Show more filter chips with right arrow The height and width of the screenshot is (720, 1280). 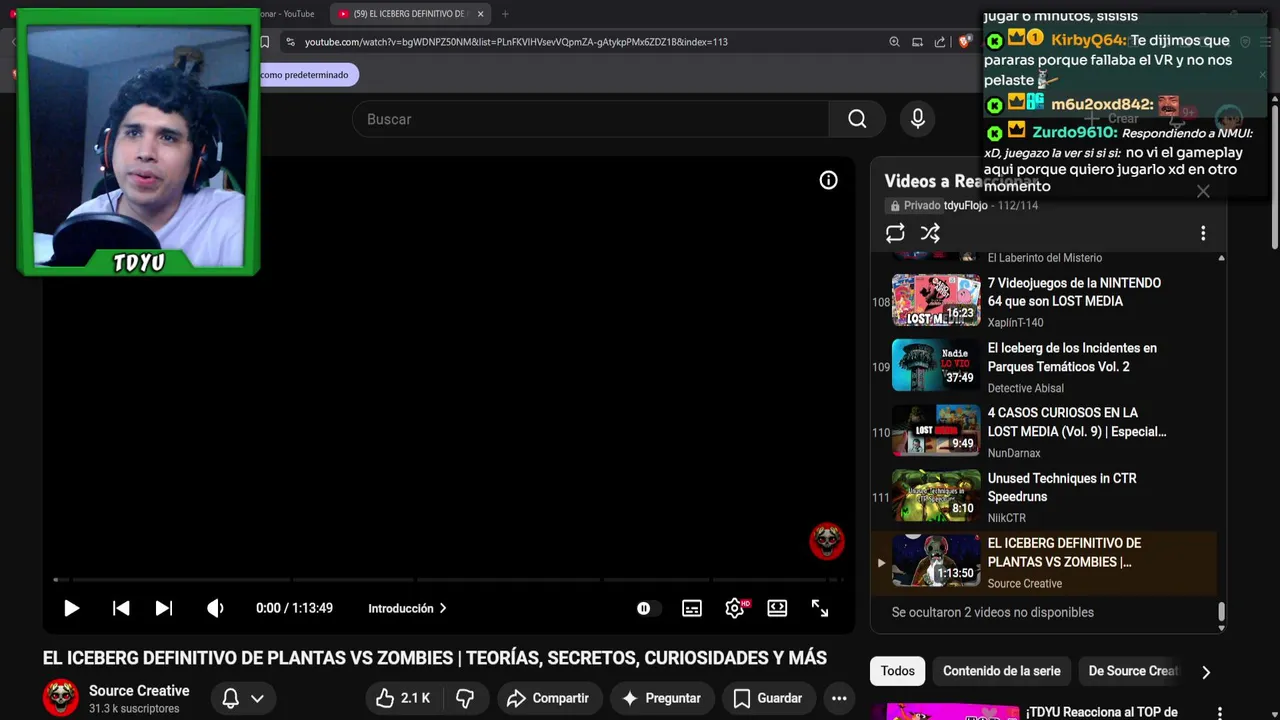tap(1205, 672)
